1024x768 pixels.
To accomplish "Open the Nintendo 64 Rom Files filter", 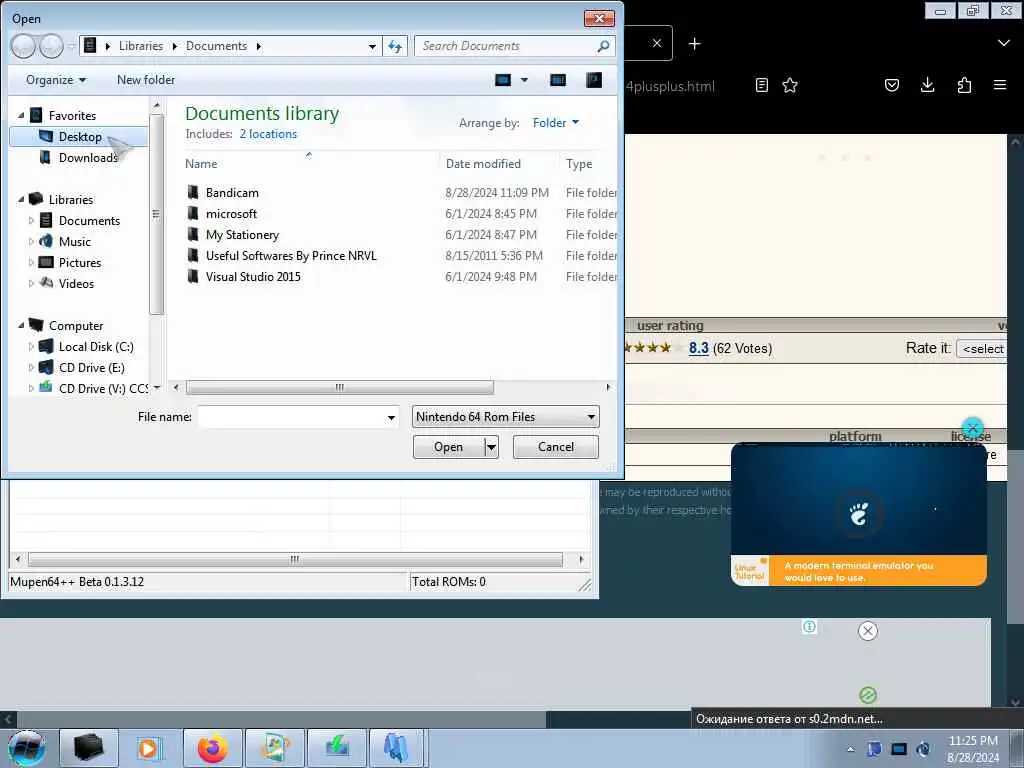I will (505, 417).
